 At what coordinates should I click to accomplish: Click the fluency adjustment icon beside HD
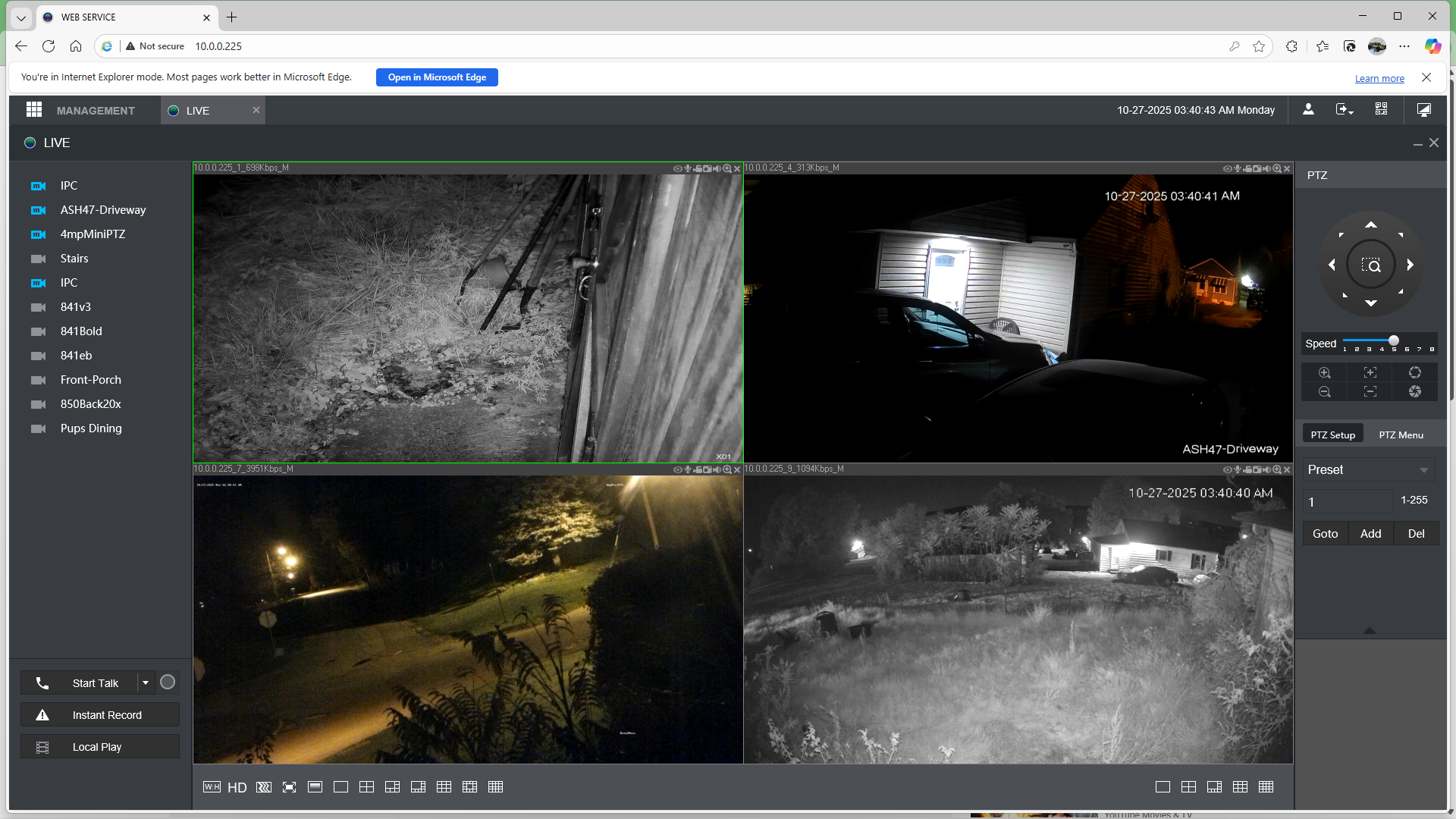(264, 787)
